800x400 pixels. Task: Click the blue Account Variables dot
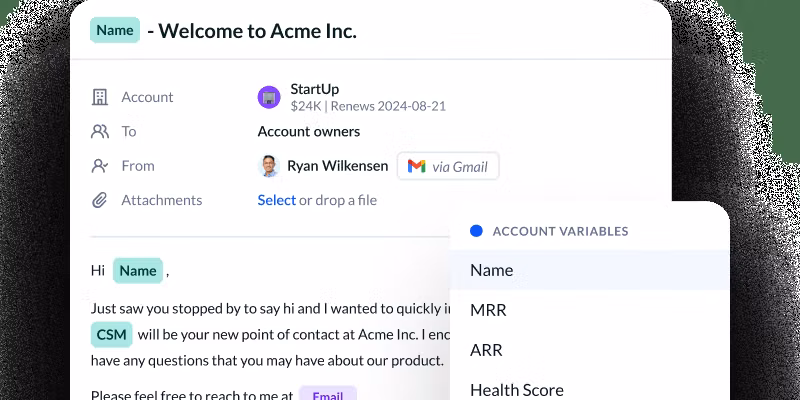pyautogui.click(x=476, y=231)
